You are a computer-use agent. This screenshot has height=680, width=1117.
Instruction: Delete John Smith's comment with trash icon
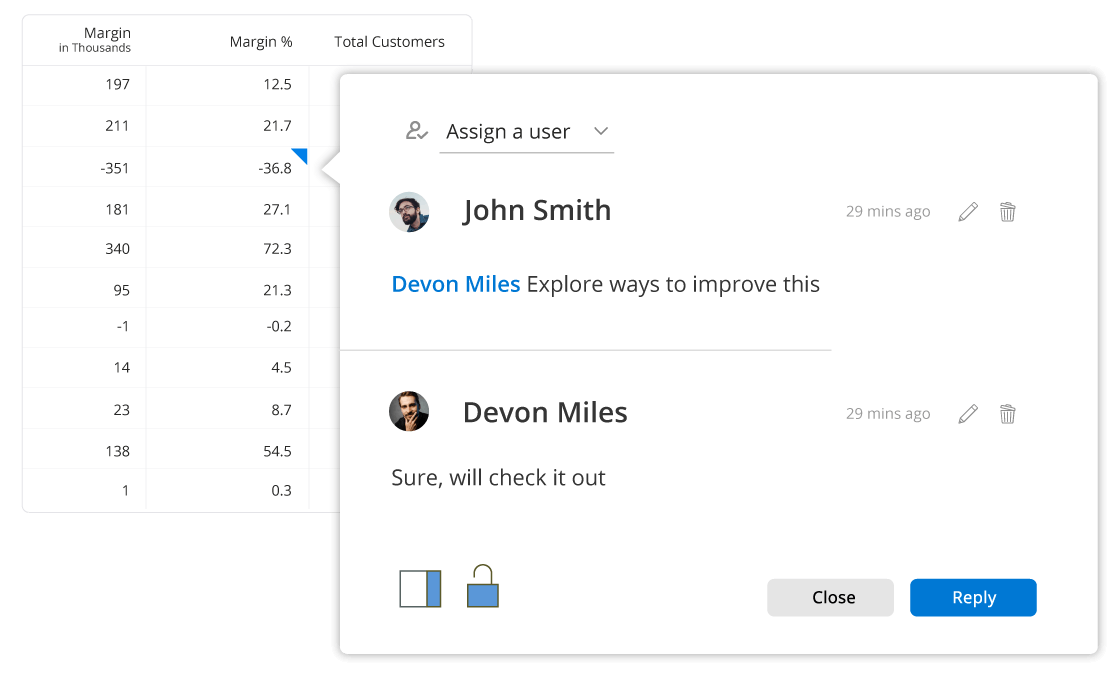[x=1007, y=212]
